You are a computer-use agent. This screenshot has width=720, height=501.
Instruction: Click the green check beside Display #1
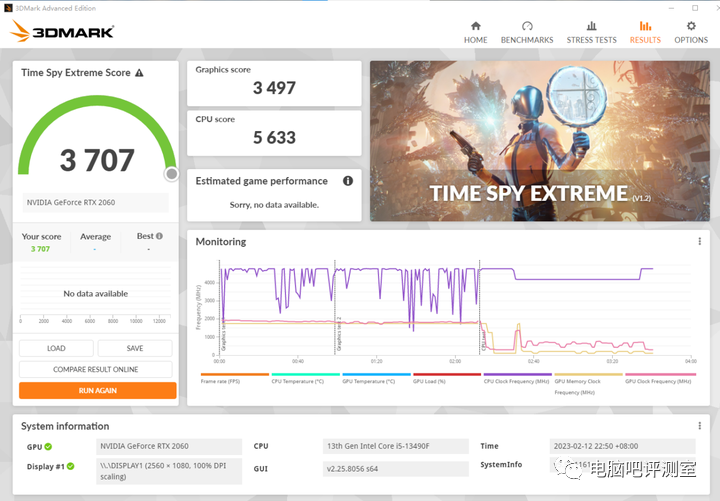click(70, 466)
